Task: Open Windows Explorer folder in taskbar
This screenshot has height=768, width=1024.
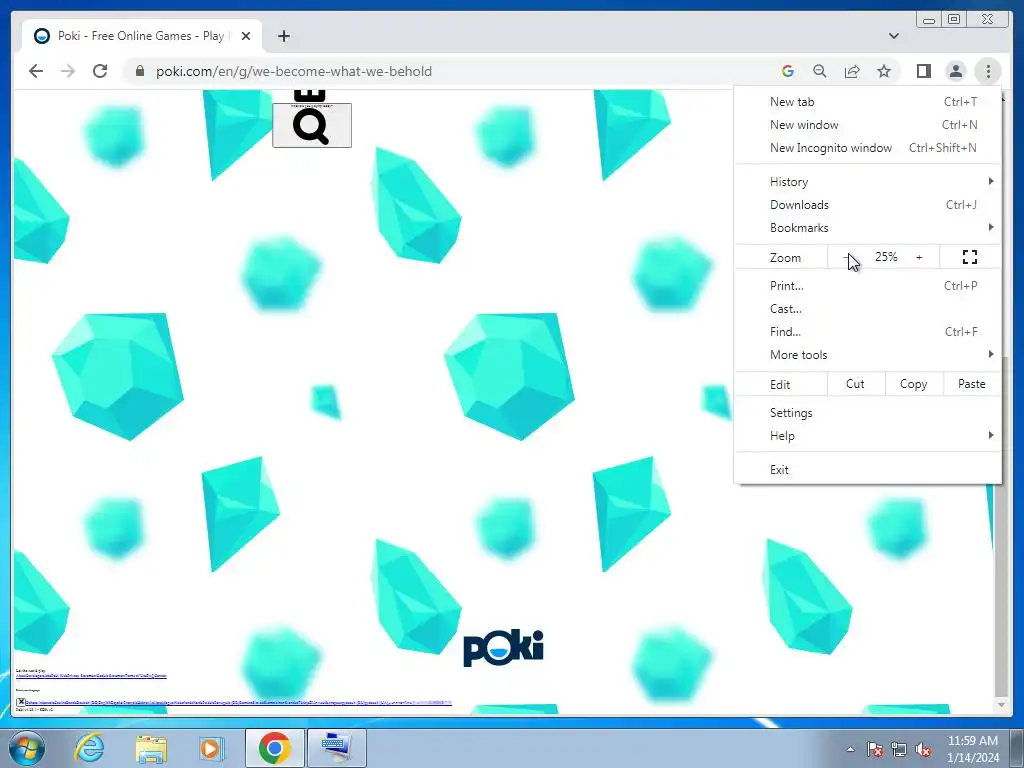Action: pos(151,748)
